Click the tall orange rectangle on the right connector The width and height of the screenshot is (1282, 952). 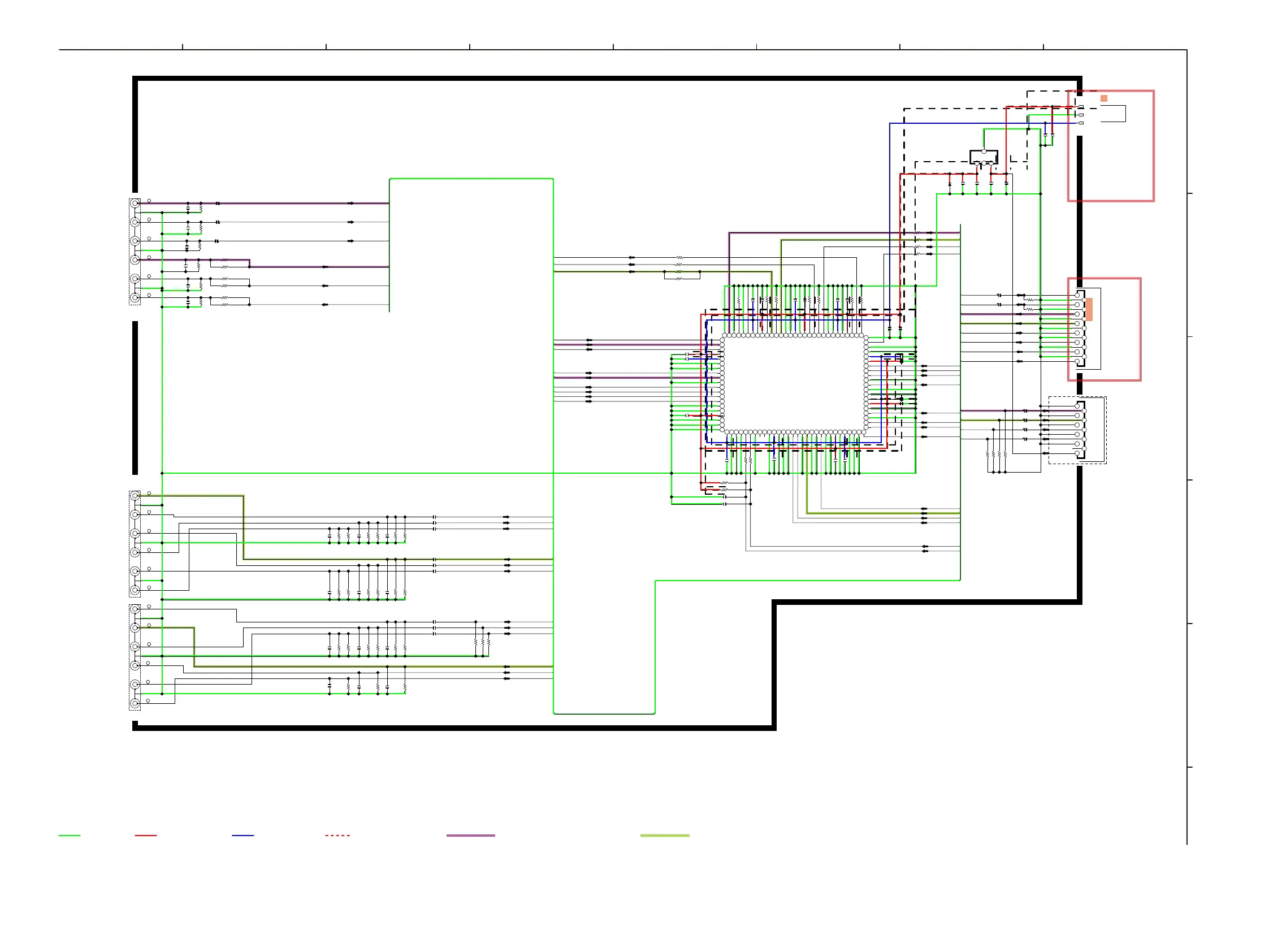pyautogui.click(x=1089, y=309)
